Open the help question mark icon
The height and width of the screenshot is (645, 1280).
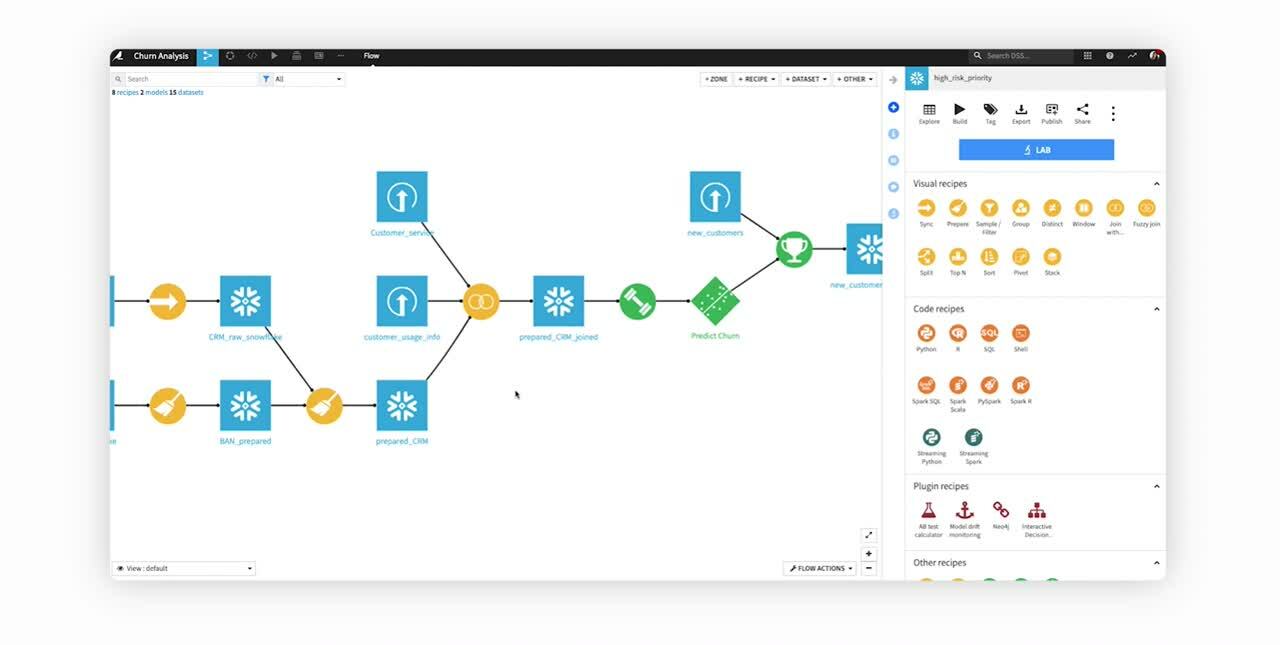click(1110, 56)
